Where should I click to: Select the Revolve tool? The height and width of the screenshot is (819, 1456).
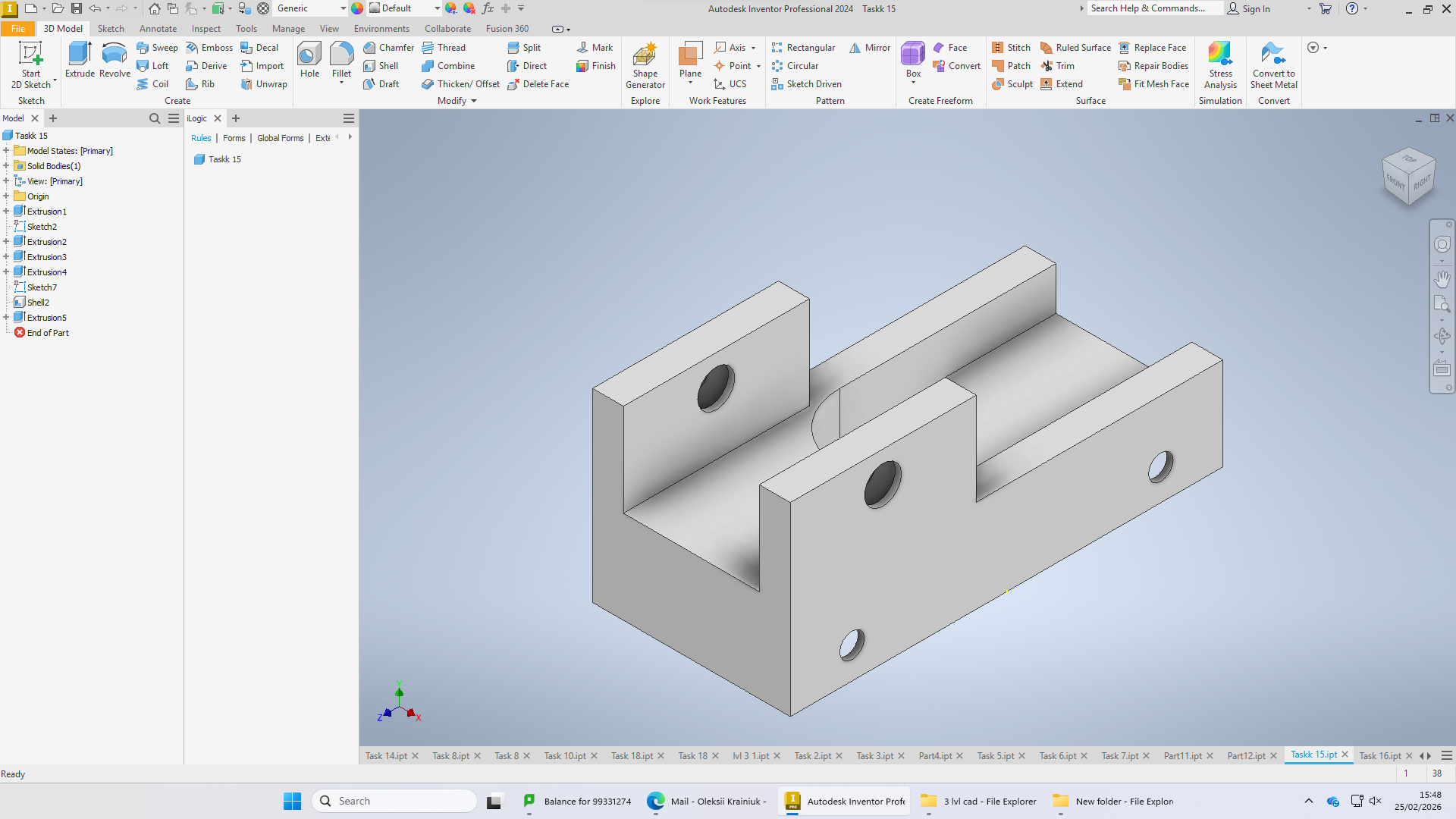coord(115,60)
